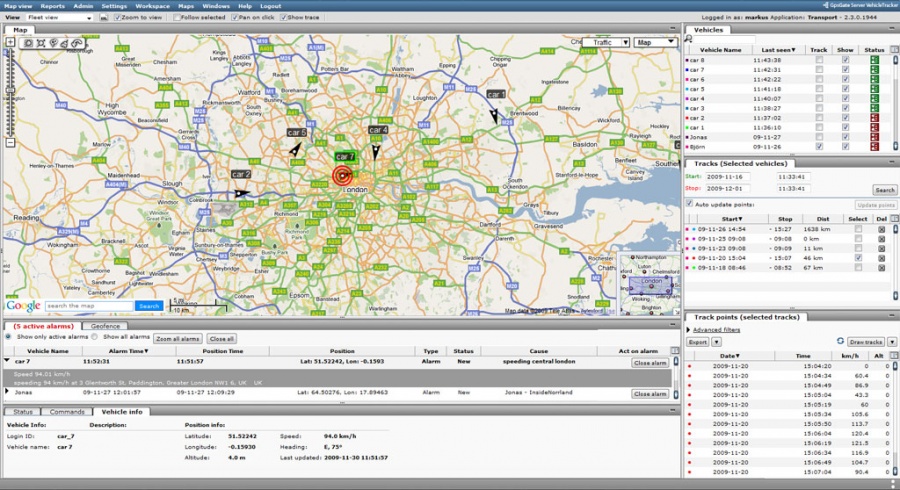Click the red status icon for Björn

874,147
